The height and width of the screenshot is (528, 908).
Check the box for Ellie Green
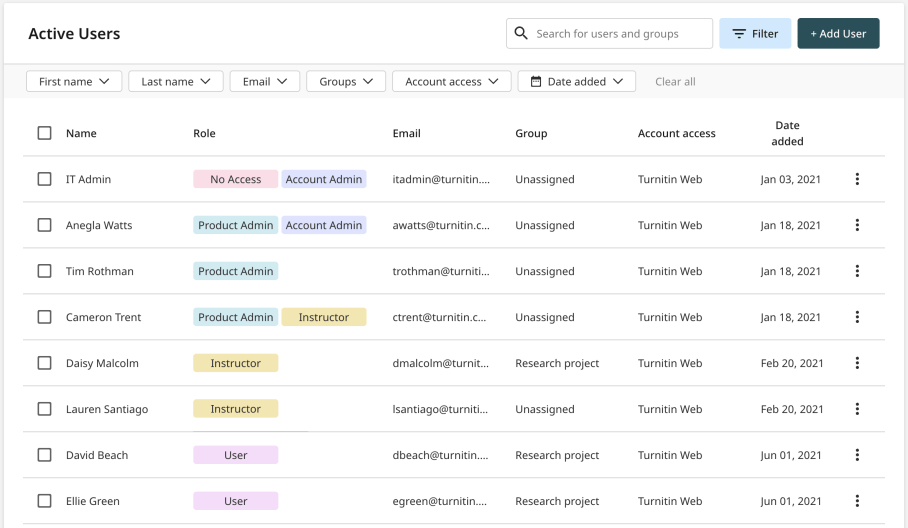44,501
